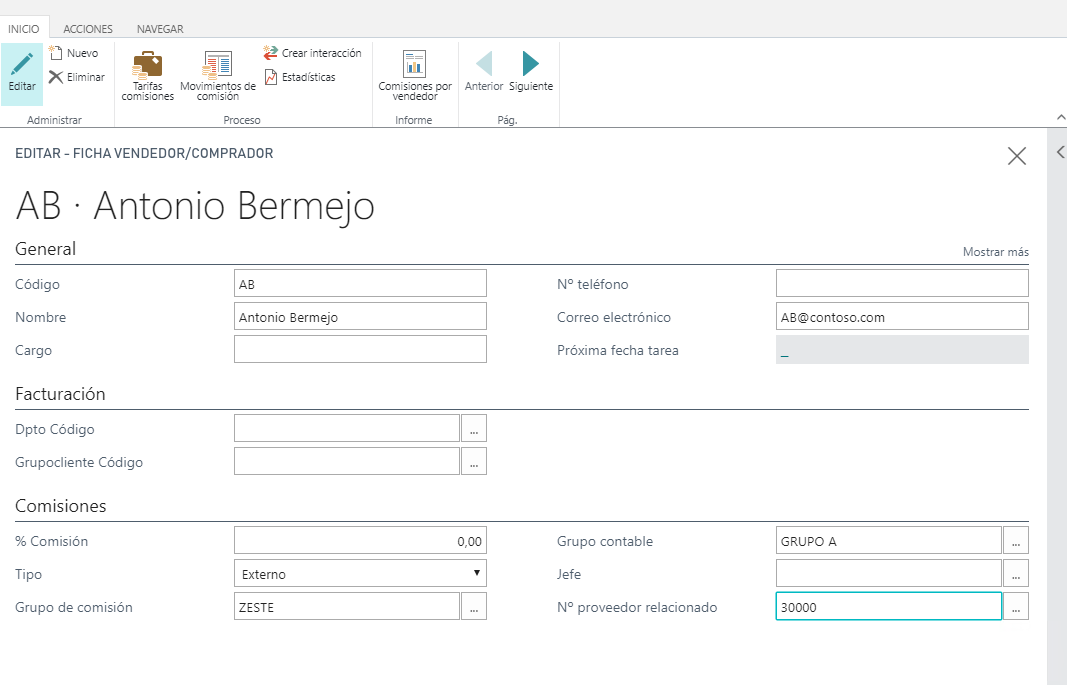The width and height of the screenshot is (1067, 685).
Task: Click the Nº teléfono field
Action: click(902, 284)
